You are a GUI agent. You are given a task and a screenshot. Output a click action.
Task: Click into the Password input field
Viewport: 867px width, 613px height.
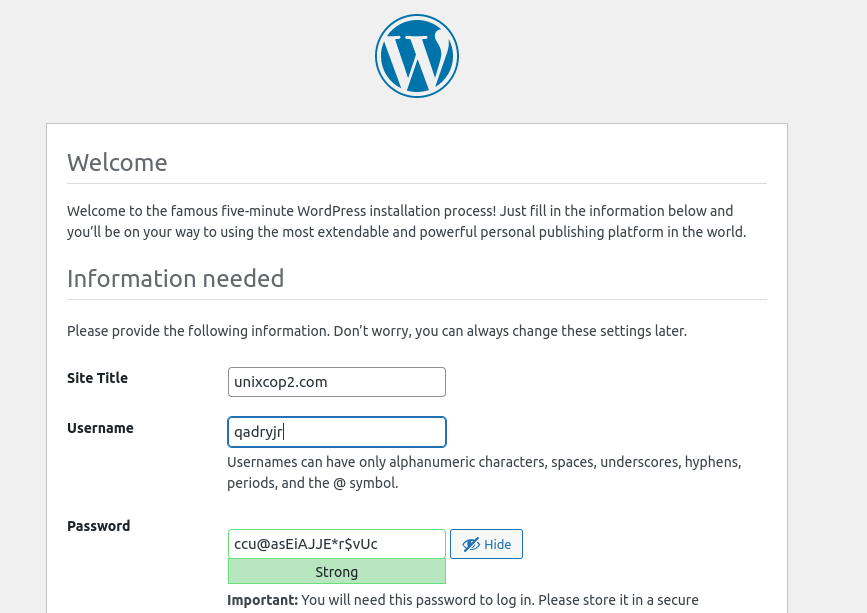[337, 544]
